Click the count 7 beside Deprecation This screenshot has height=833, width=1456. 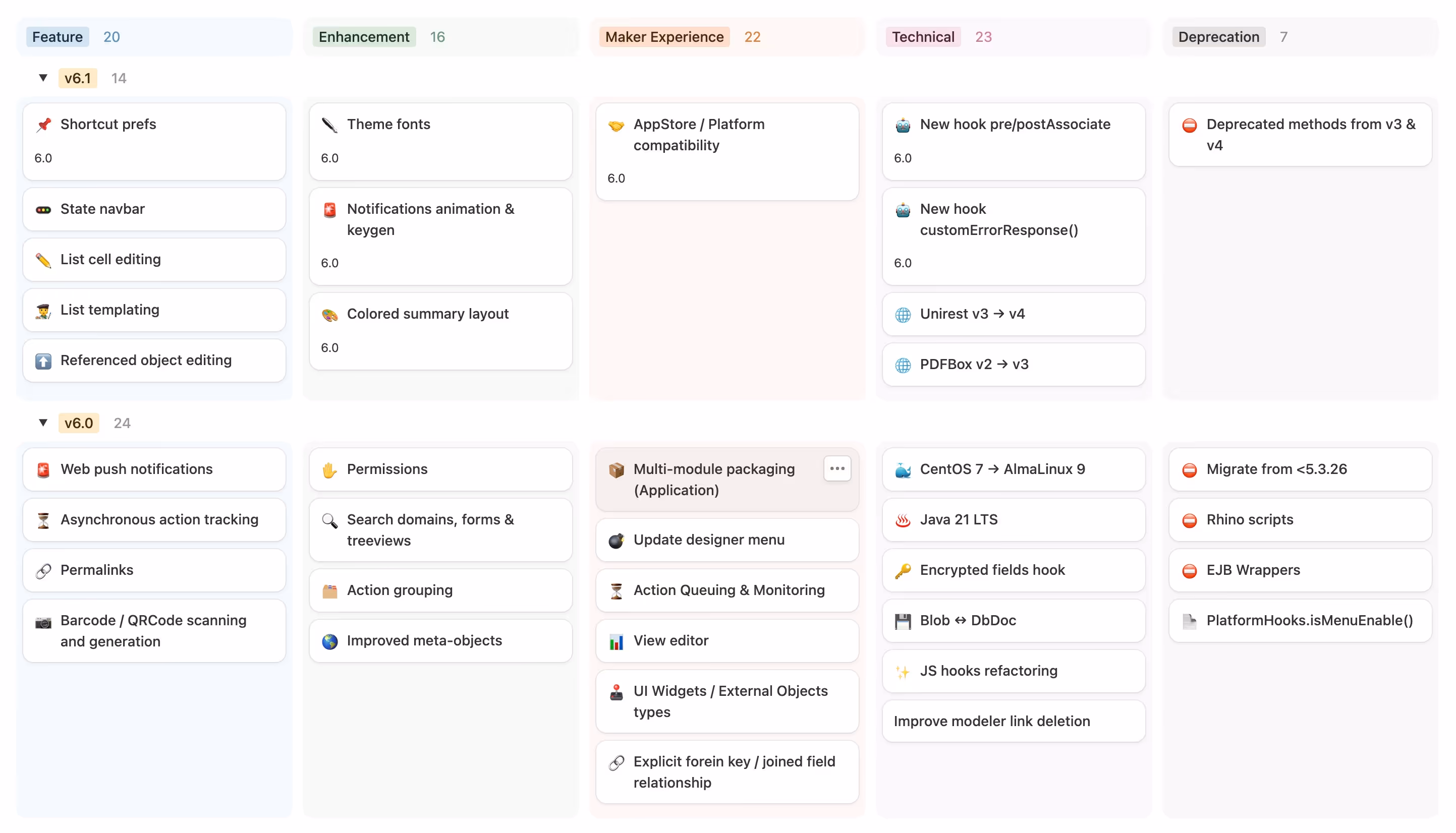(x=1284, y=37)
